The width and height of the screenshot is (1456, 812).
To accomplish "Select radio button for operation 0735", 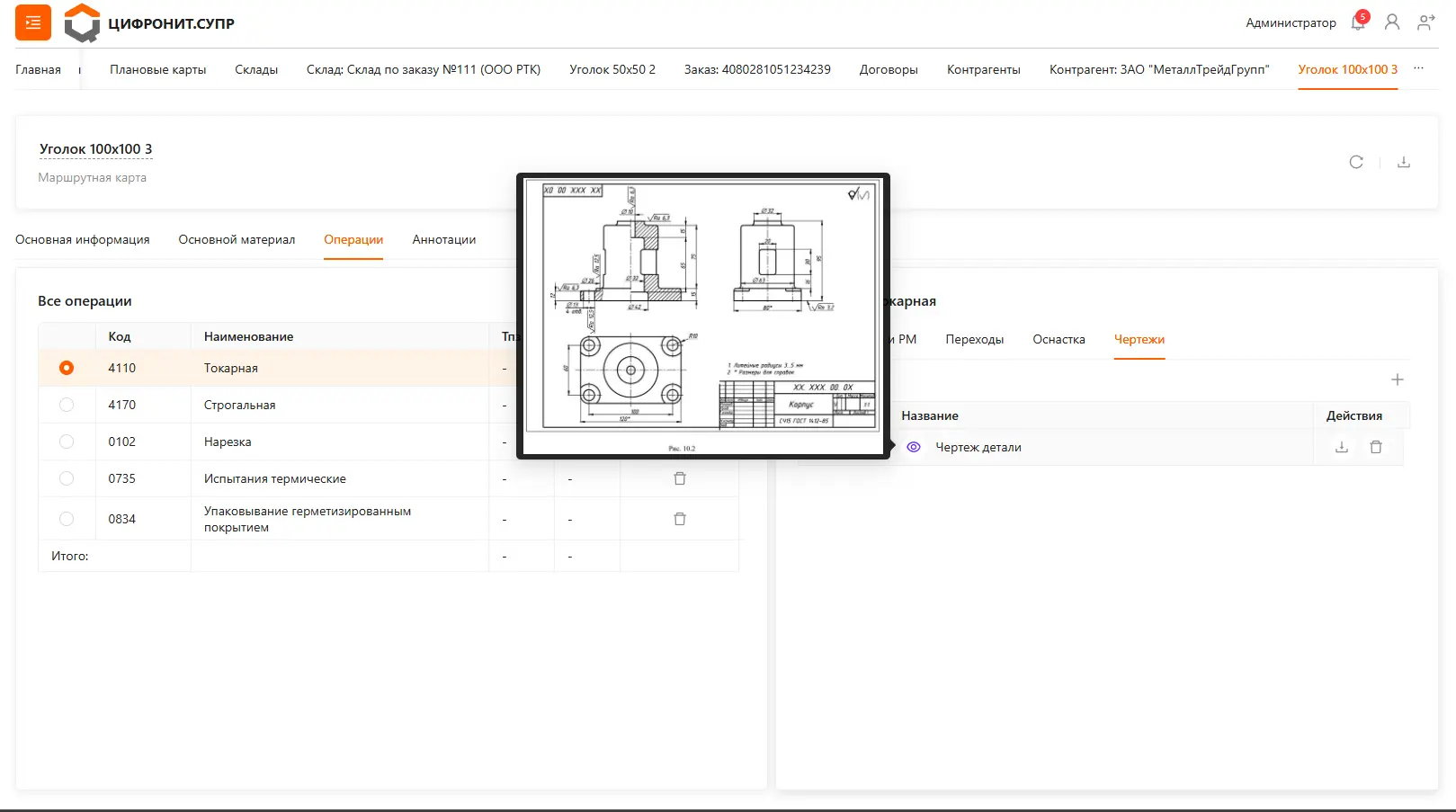I will (x=67, y=478).
